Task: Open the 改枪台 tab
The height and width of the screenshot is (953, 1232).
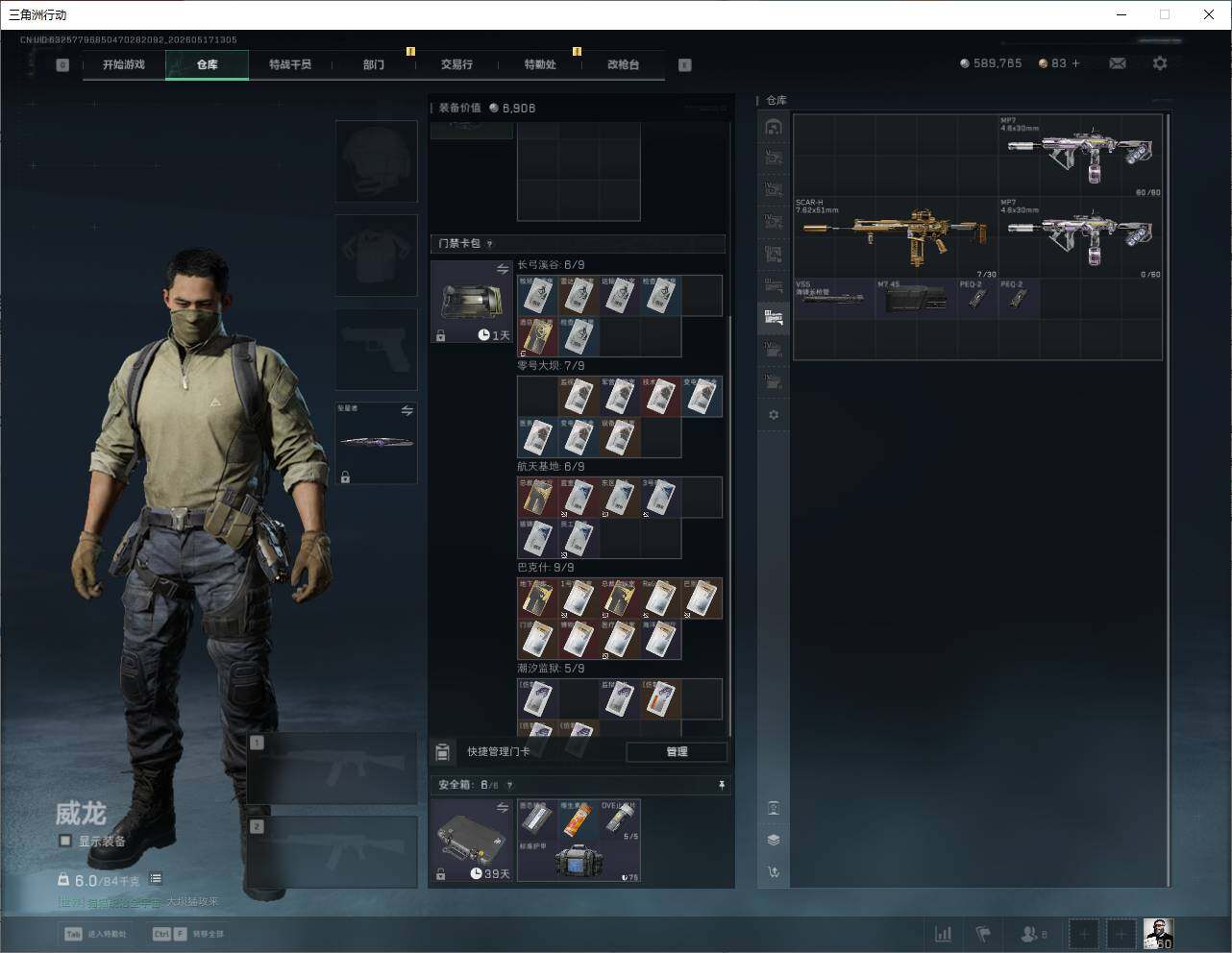Action: point(623,64)
